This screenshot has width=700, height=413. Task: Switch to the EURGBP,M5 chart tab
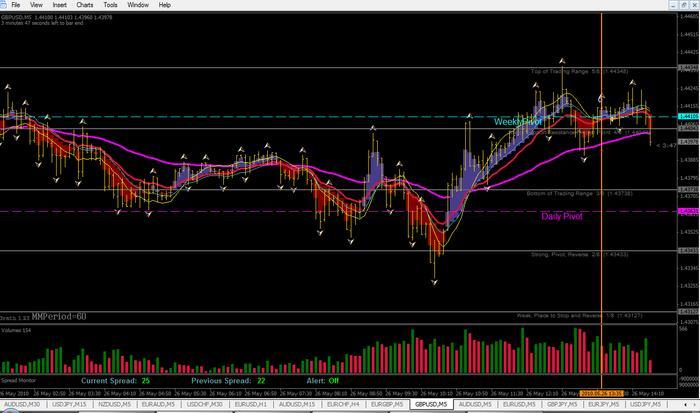click(387, 404)
